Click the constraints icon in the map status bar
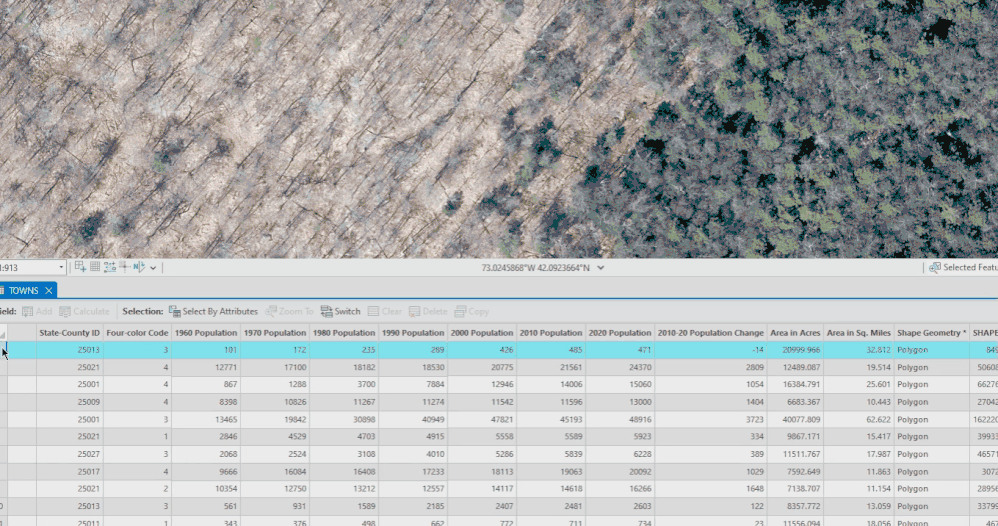 [109, 267]
